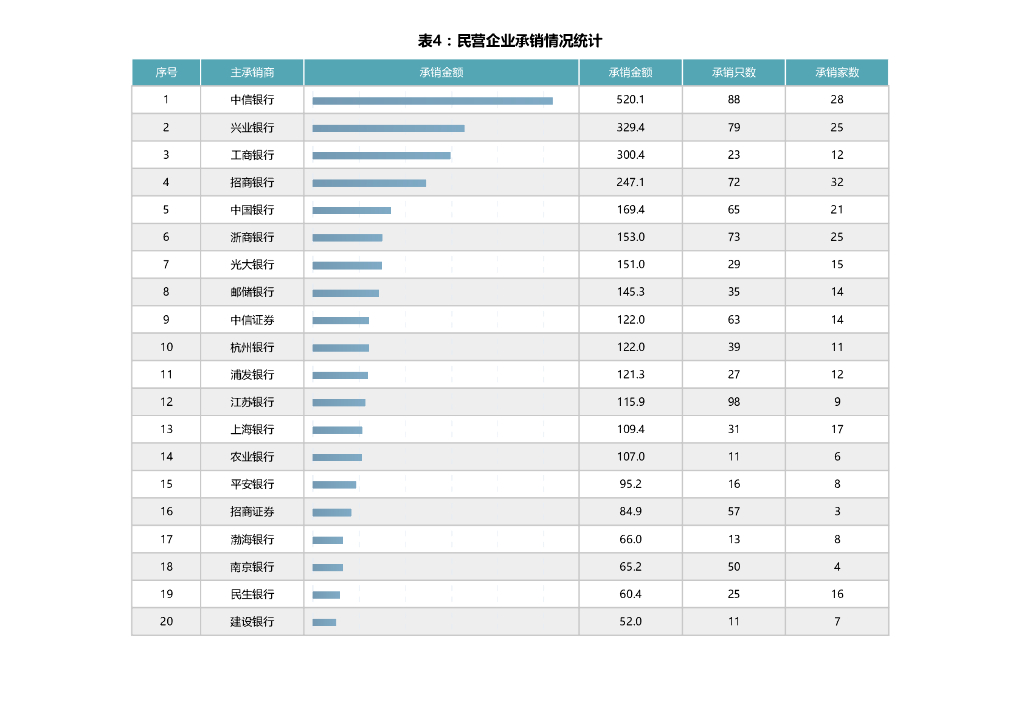Click the row number 20 cell
The height and width of the screenshot is (724, 1024).
[166, 622]
